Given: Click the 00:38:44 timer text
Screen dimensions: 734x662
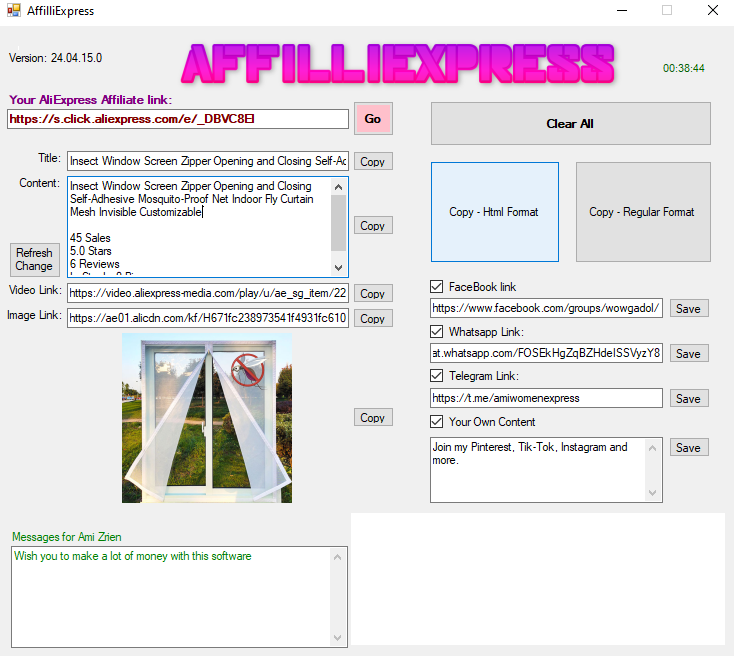Looking at the screenshot, I should [684, 68].
